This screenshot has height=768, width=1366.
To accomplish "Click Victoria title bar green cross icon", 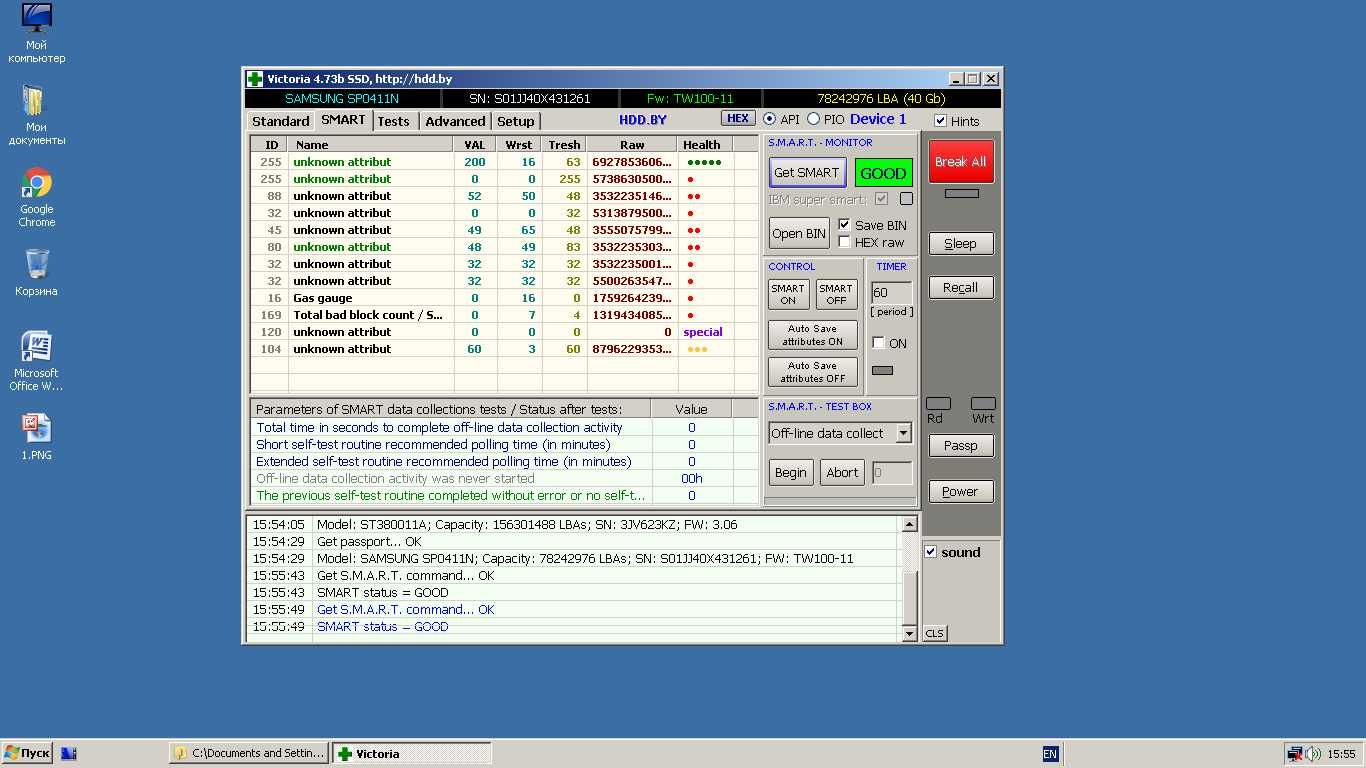I will [x=255, y=79].
